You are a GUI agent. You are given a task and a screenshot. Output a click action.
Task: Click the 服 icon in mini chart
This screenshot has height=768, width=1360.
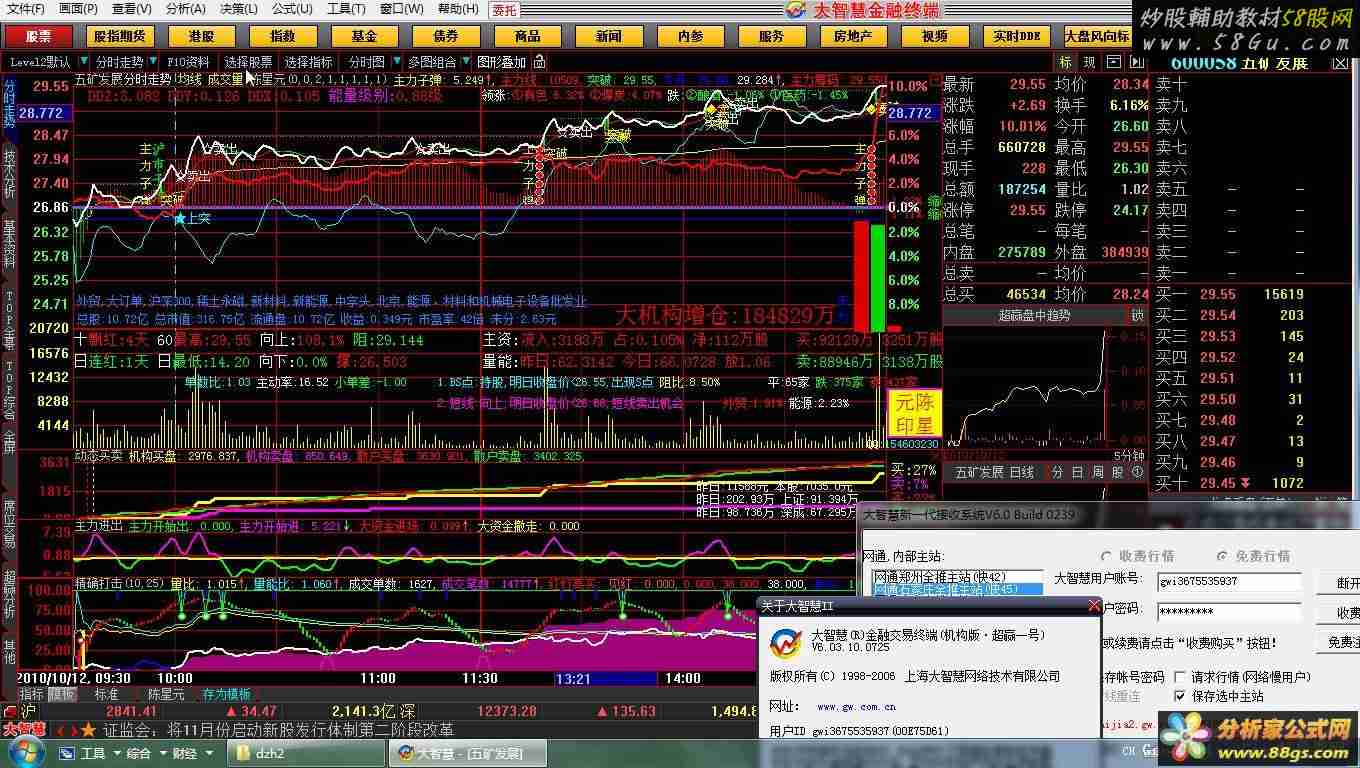coord(1117,472)
